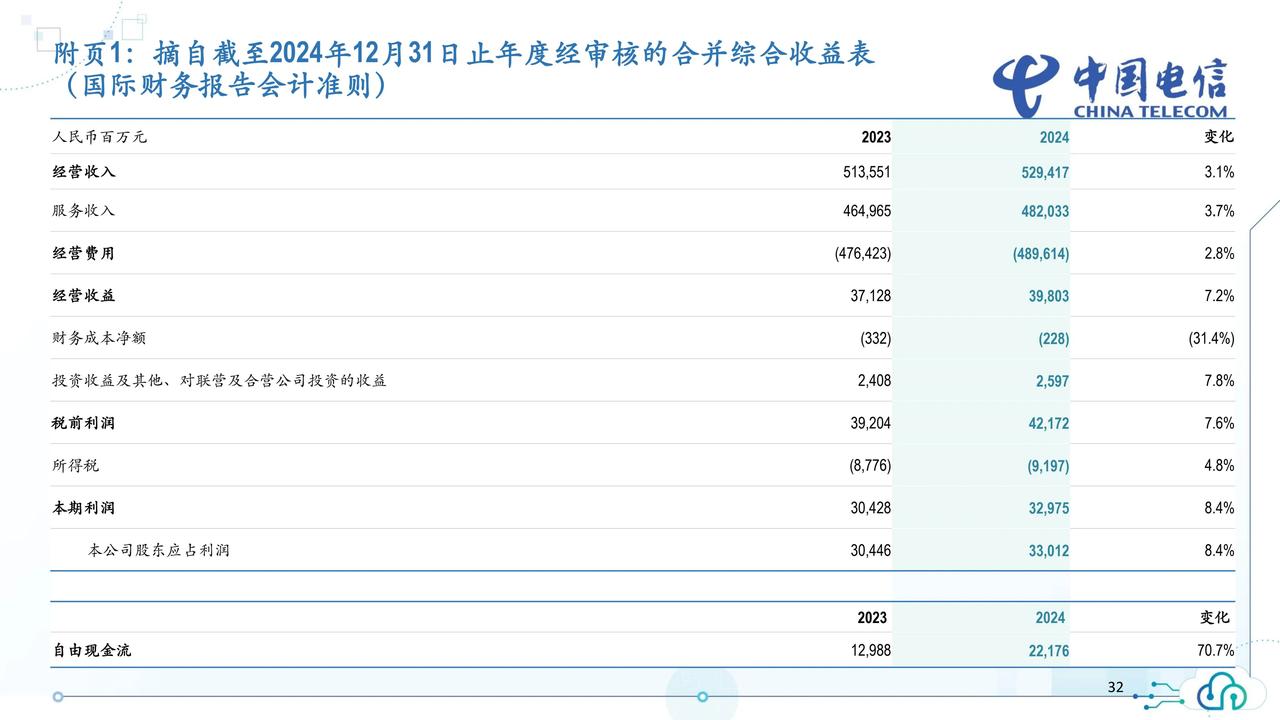The width and height of the screenshot is (1280, 720).
Task: Click the 7.6% change value
Action: [1219, 424]
